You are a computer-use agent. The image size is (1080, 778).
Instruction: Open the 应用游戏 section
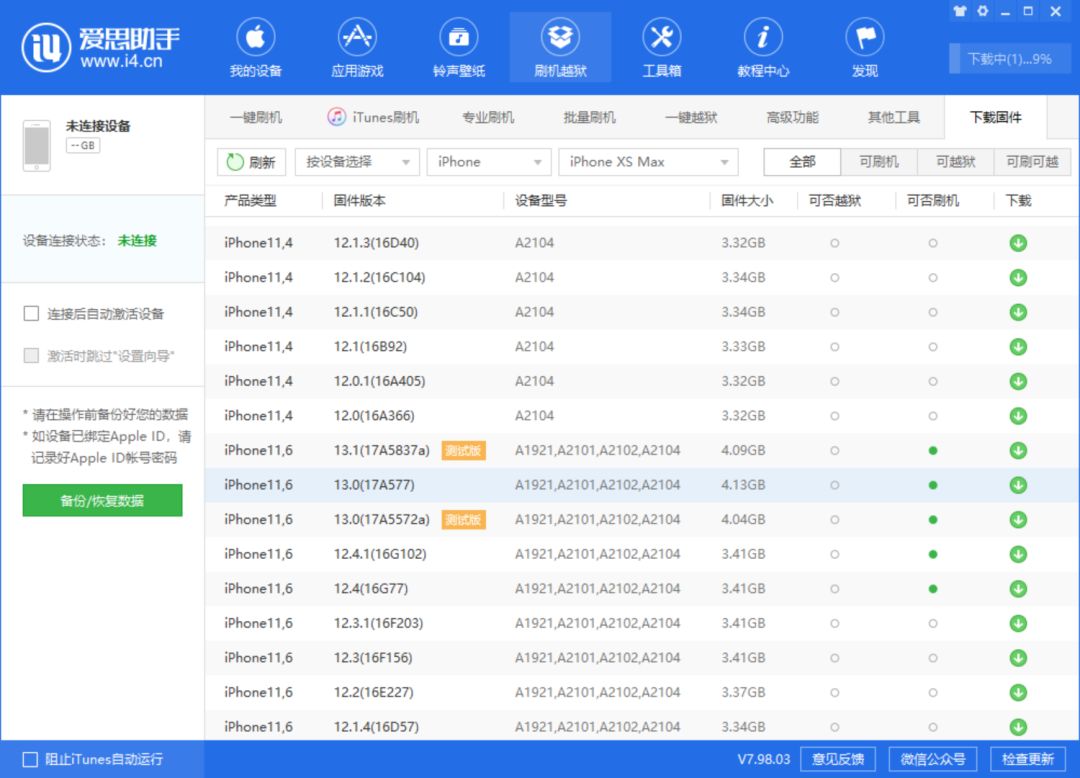point(357,49)
